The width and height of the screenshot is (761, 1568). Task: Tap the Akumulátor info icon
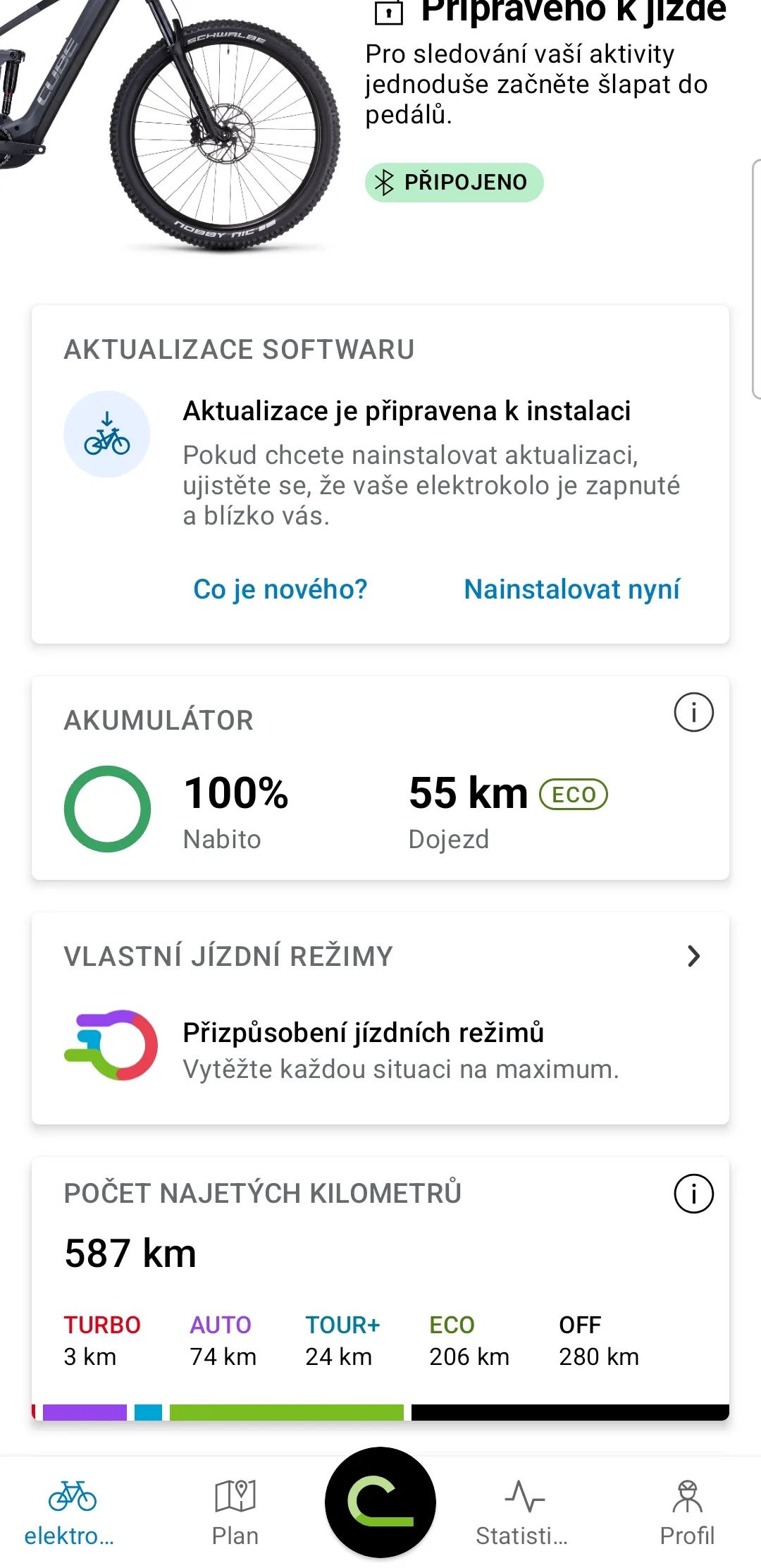[x=693, y=712]
